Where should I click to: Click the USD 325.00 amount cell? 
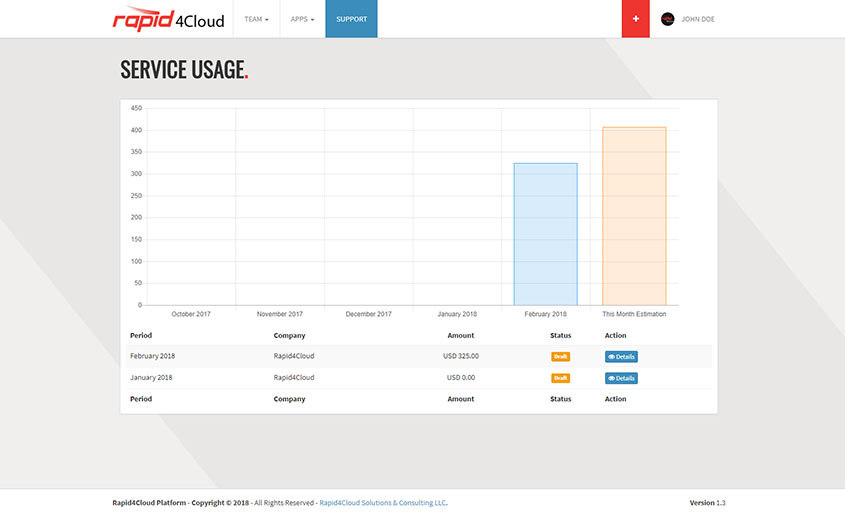461,356
